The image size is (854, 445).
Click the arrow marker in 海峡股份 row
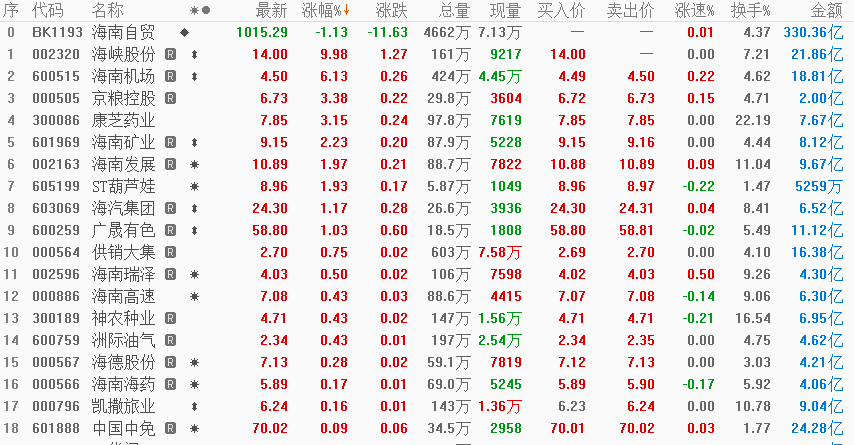pyautogui.click(x=194, y=54)
